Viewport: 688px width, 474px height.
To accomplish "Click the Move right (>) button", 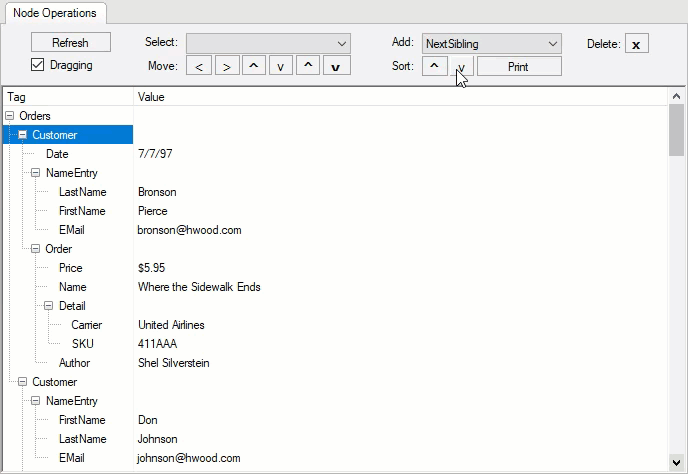I will pos(227,67).
